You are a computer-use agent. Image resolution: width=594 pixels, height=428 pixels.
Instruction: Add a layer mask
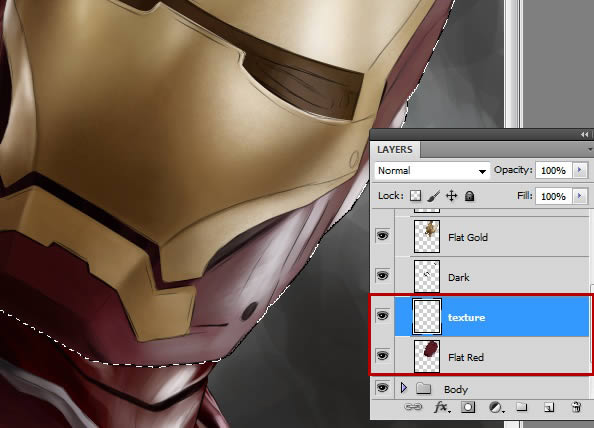point(468,407)
